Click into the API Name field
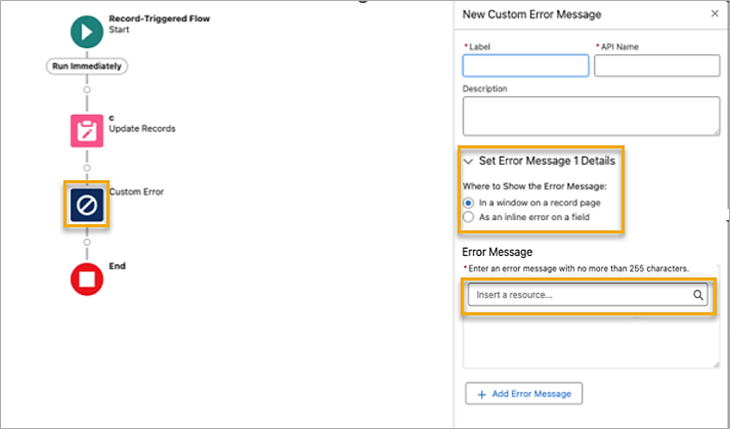The image size is (730, 429). pyautogui.click(x=656, y=66)
